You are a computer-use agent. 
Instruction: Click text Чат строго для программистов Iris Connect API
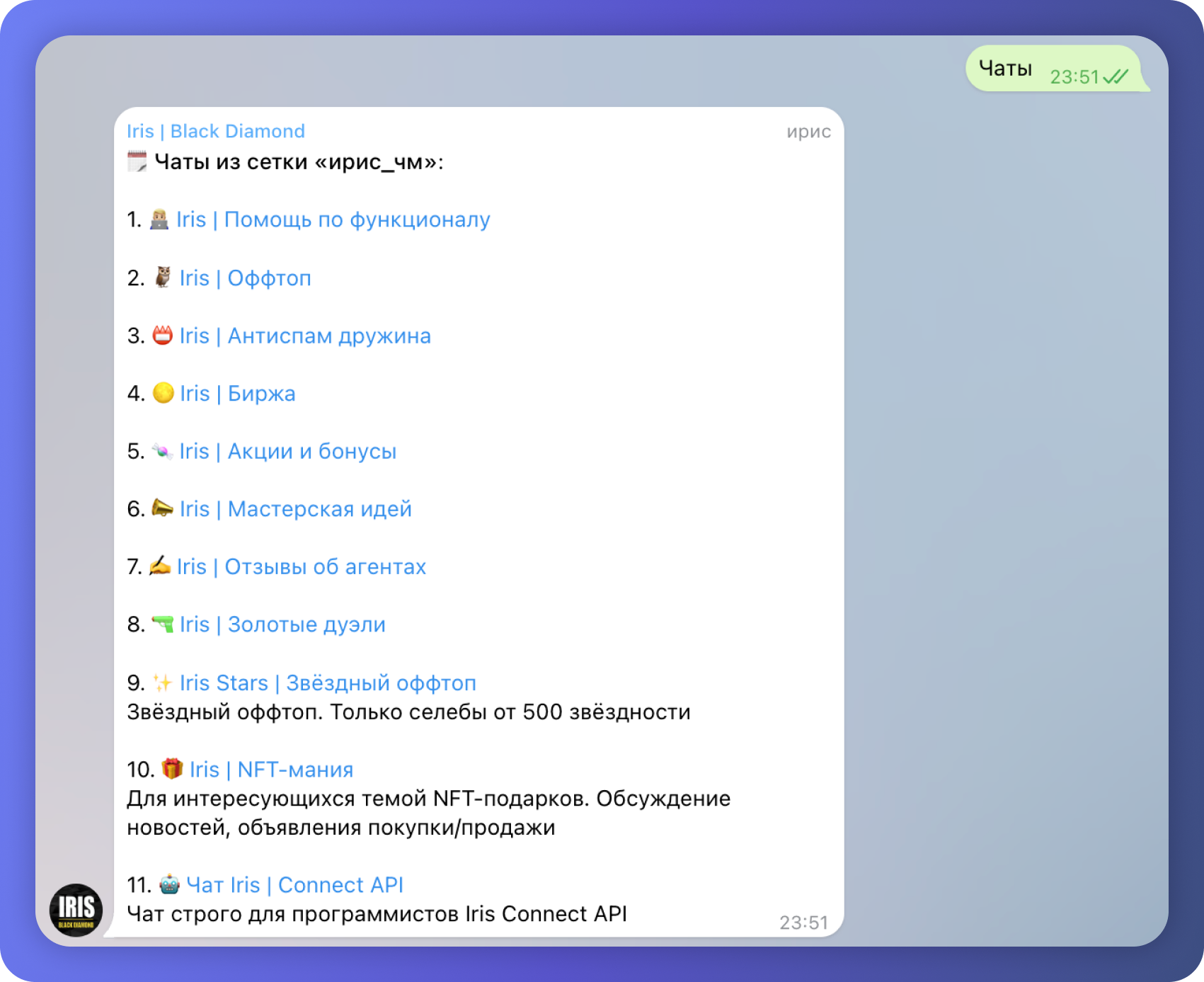click(377, 914)
